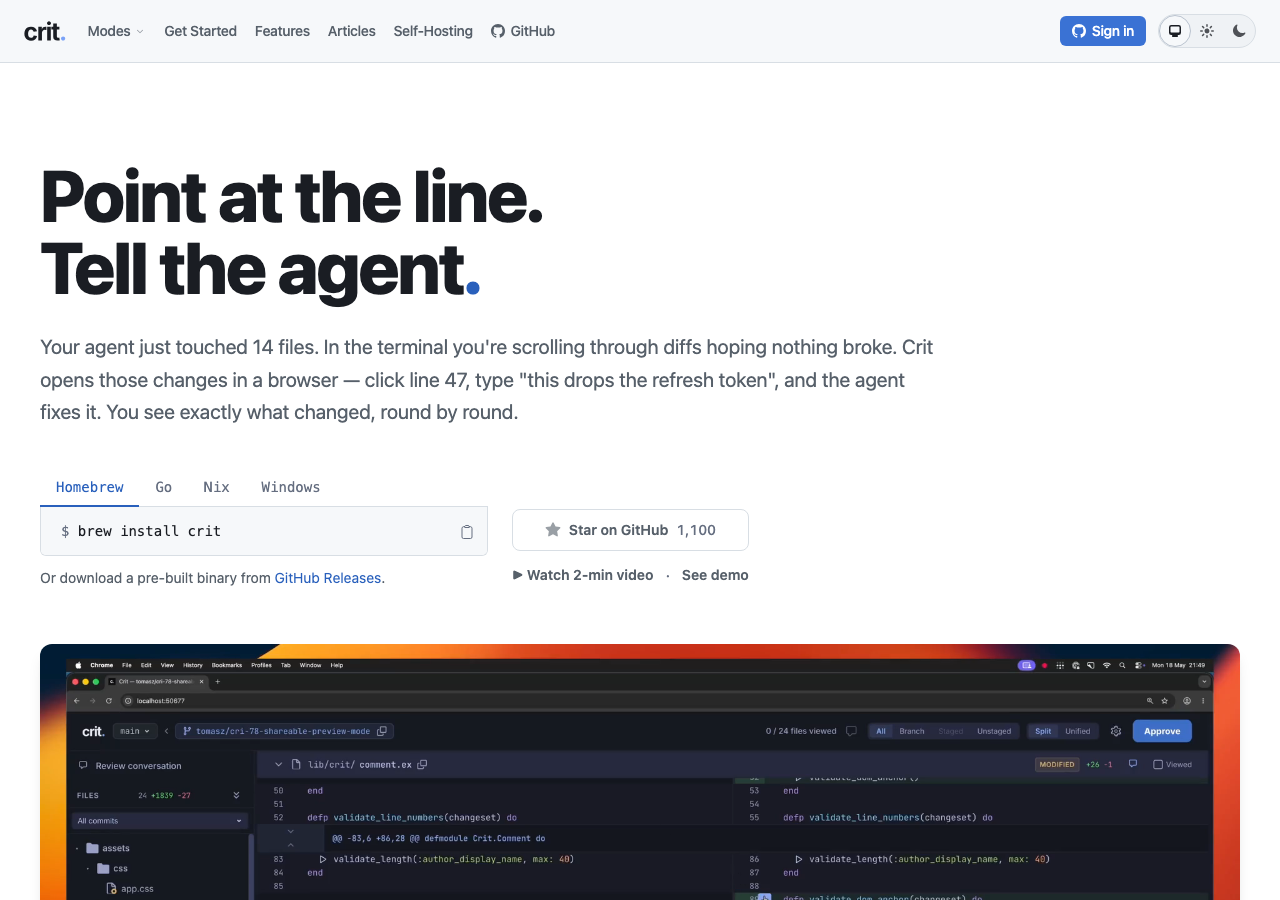The image size is (1280, 900).
Task: Select the Branch filter in the demo toolbar
Action: tap(912, 731)
